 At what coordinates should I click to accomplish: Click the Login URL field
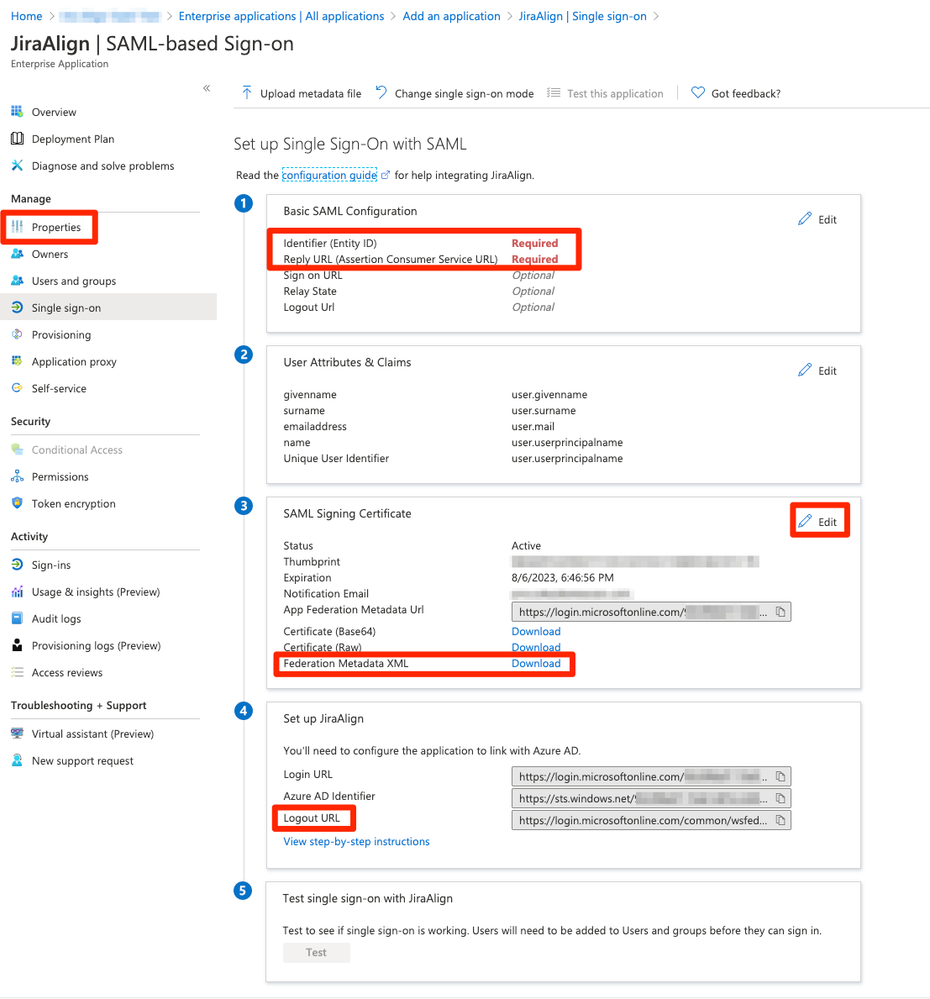click(651, 776)
